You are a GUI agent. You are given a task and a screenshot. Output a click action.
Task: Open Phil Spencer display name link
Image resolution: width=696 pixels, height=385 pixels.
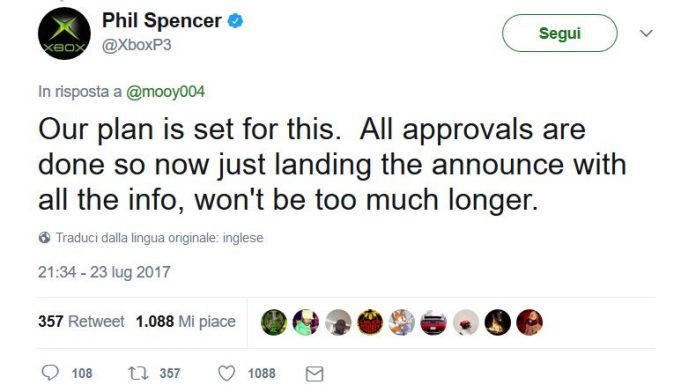pyautogui.click(x=162, y=21)
